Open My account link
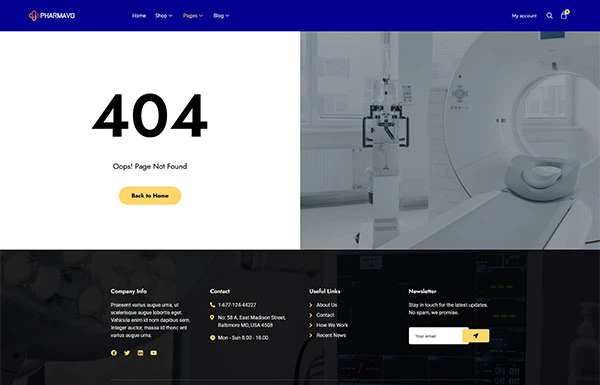 tap(524, 16)
